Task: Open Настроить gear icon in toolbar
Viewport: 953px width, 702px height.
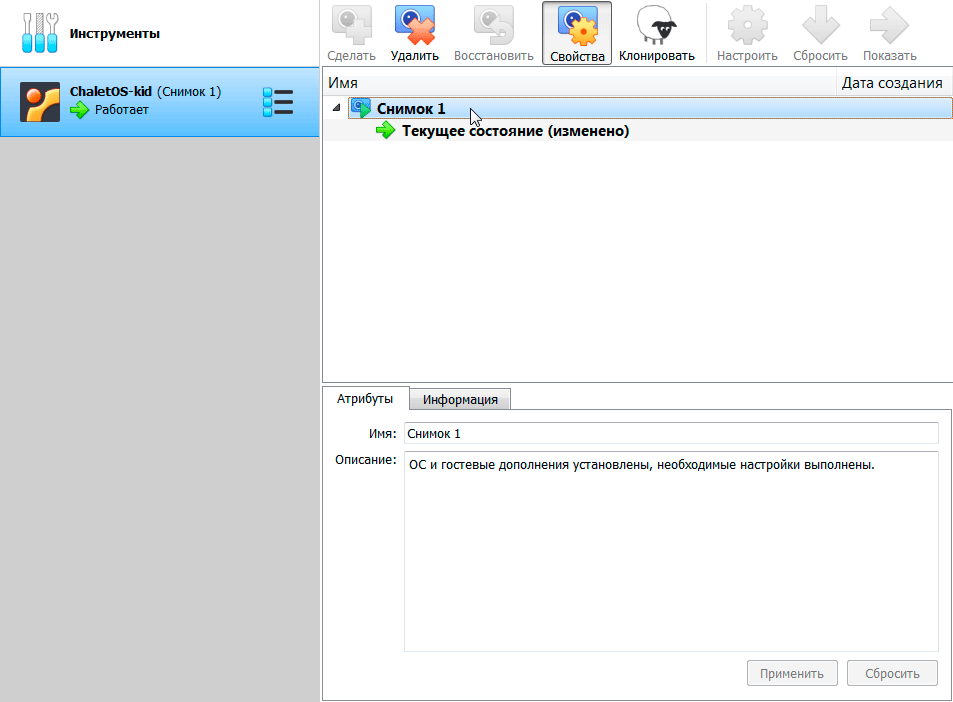Action: 747,26
